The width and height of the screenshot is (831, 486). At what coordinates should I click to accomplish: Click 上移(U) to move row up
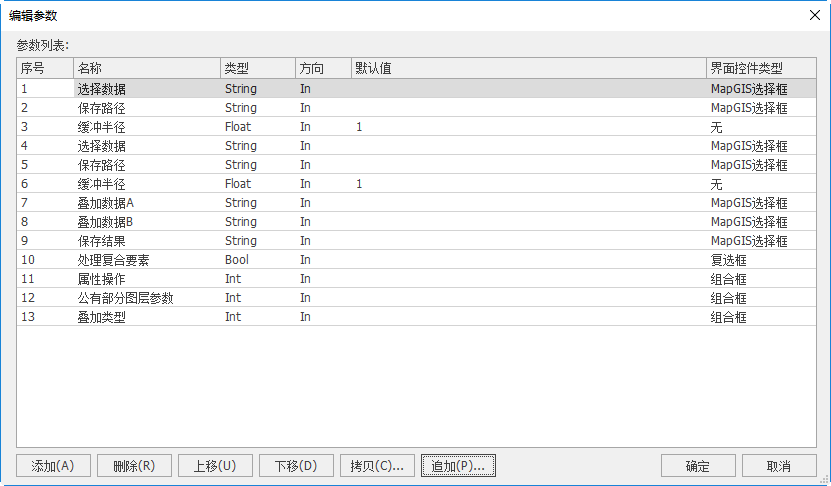click(x=215, y=466)
